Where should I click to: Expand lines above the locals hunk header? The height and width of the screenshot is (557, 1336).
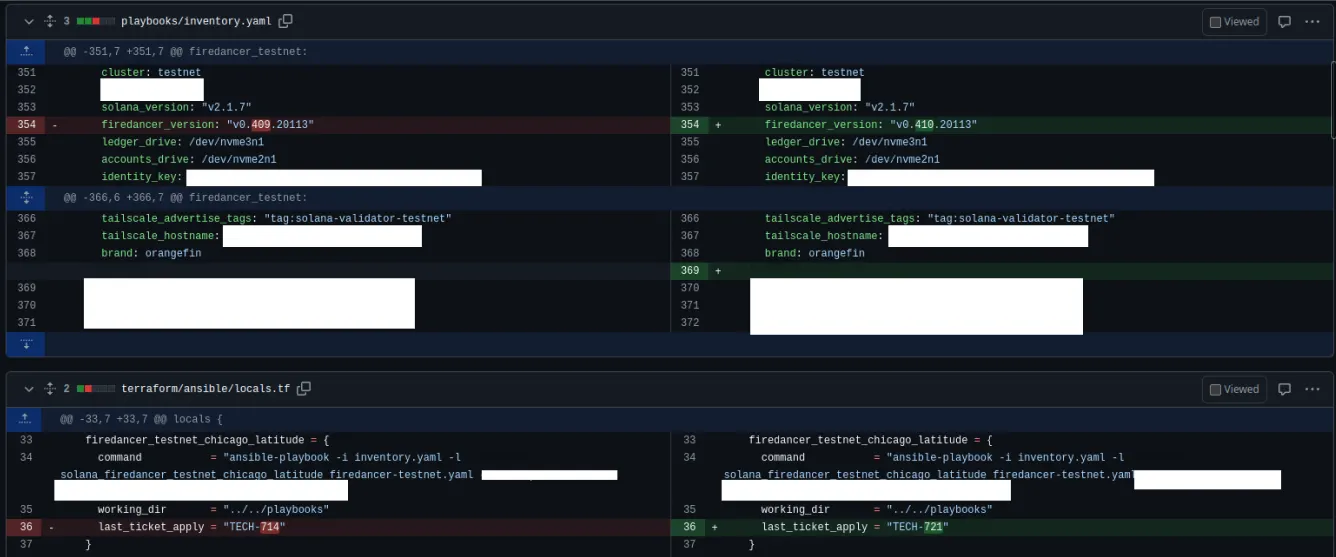[26, 420]
